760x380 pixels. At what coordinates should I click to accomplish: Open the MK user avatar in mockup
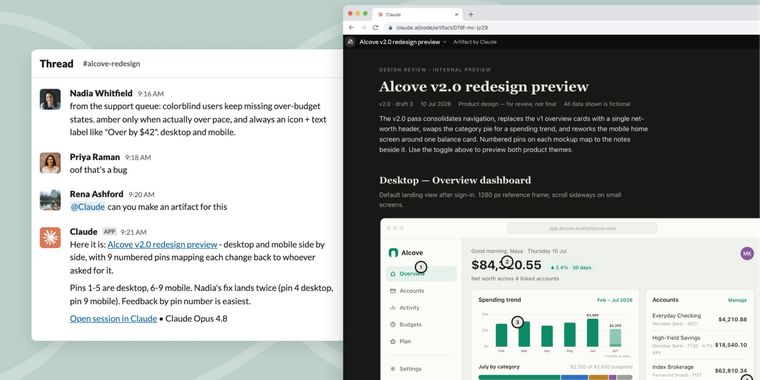pos(747,253)
